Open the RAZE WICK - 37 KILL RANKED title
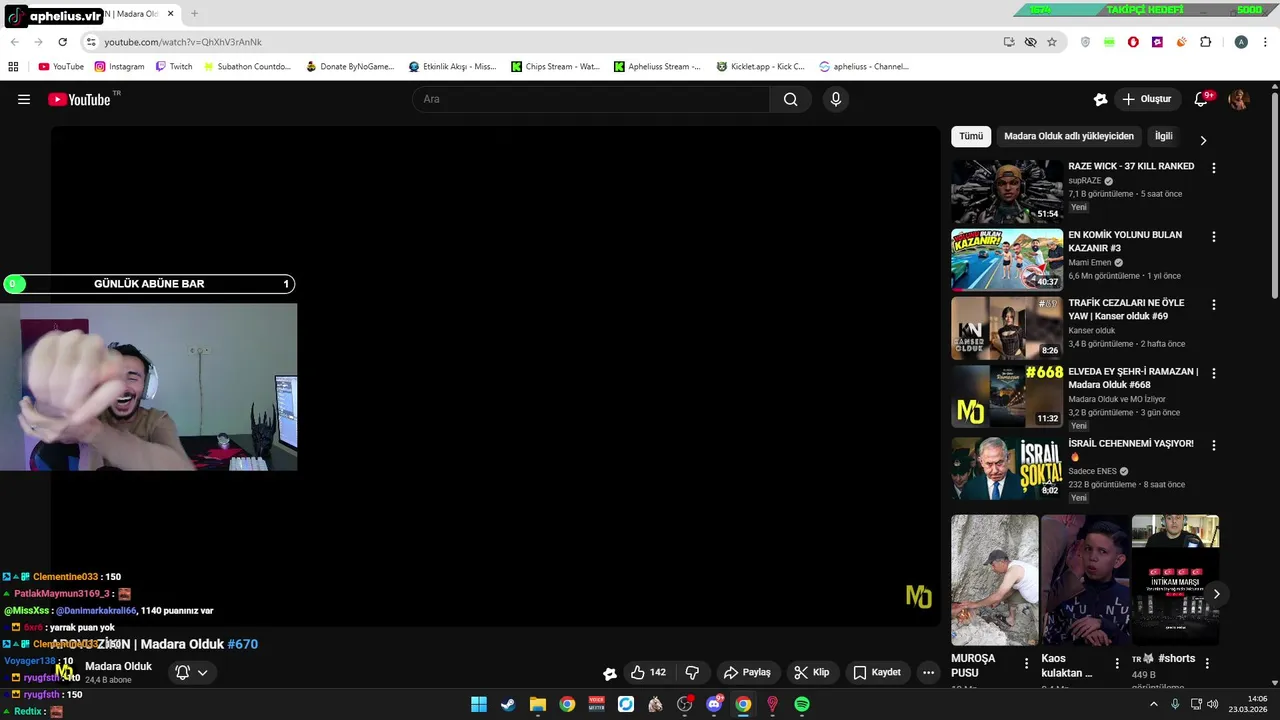 1131,166
